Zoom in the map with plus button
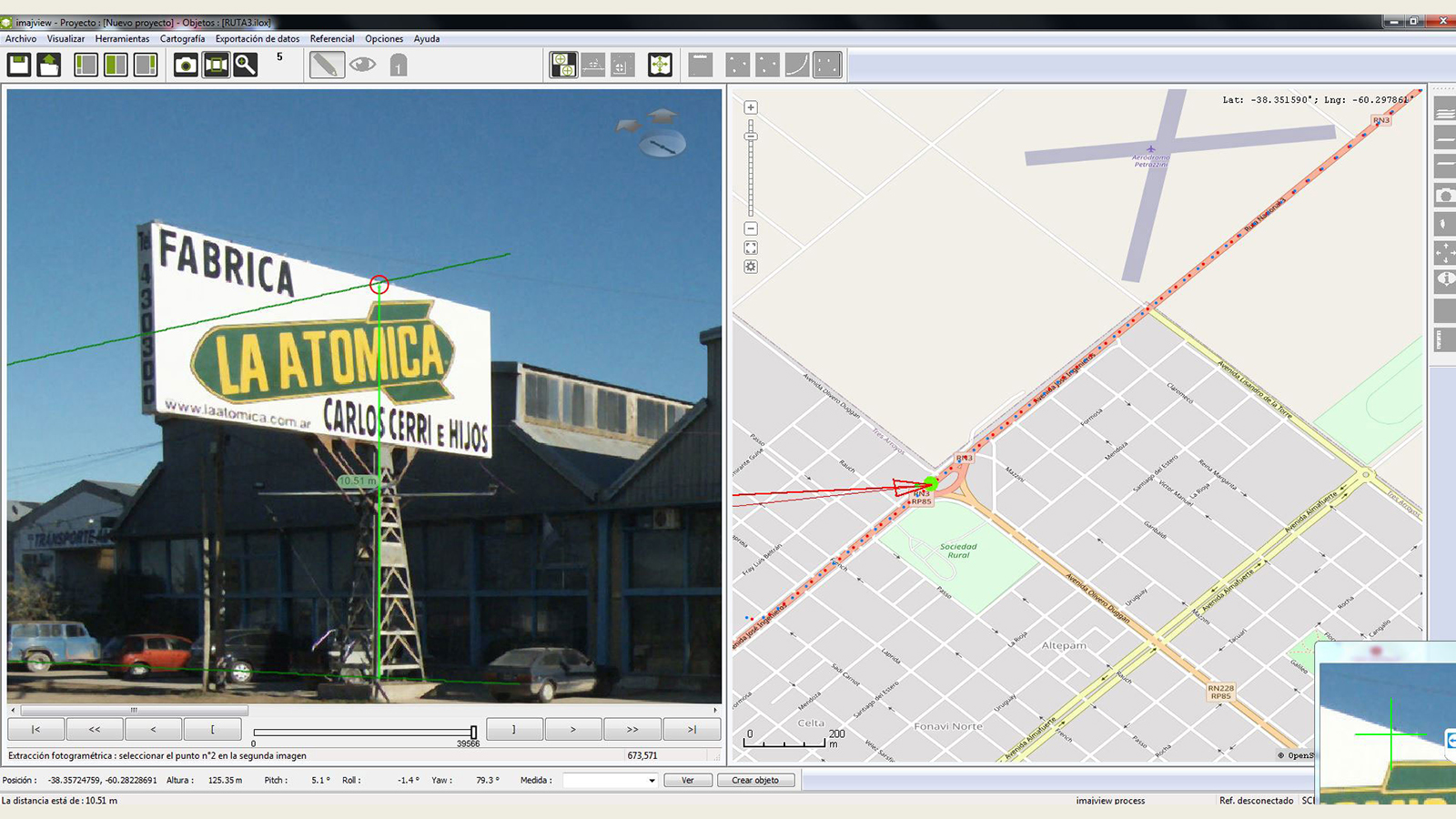Screen dimensions: 1456x819 751,107
